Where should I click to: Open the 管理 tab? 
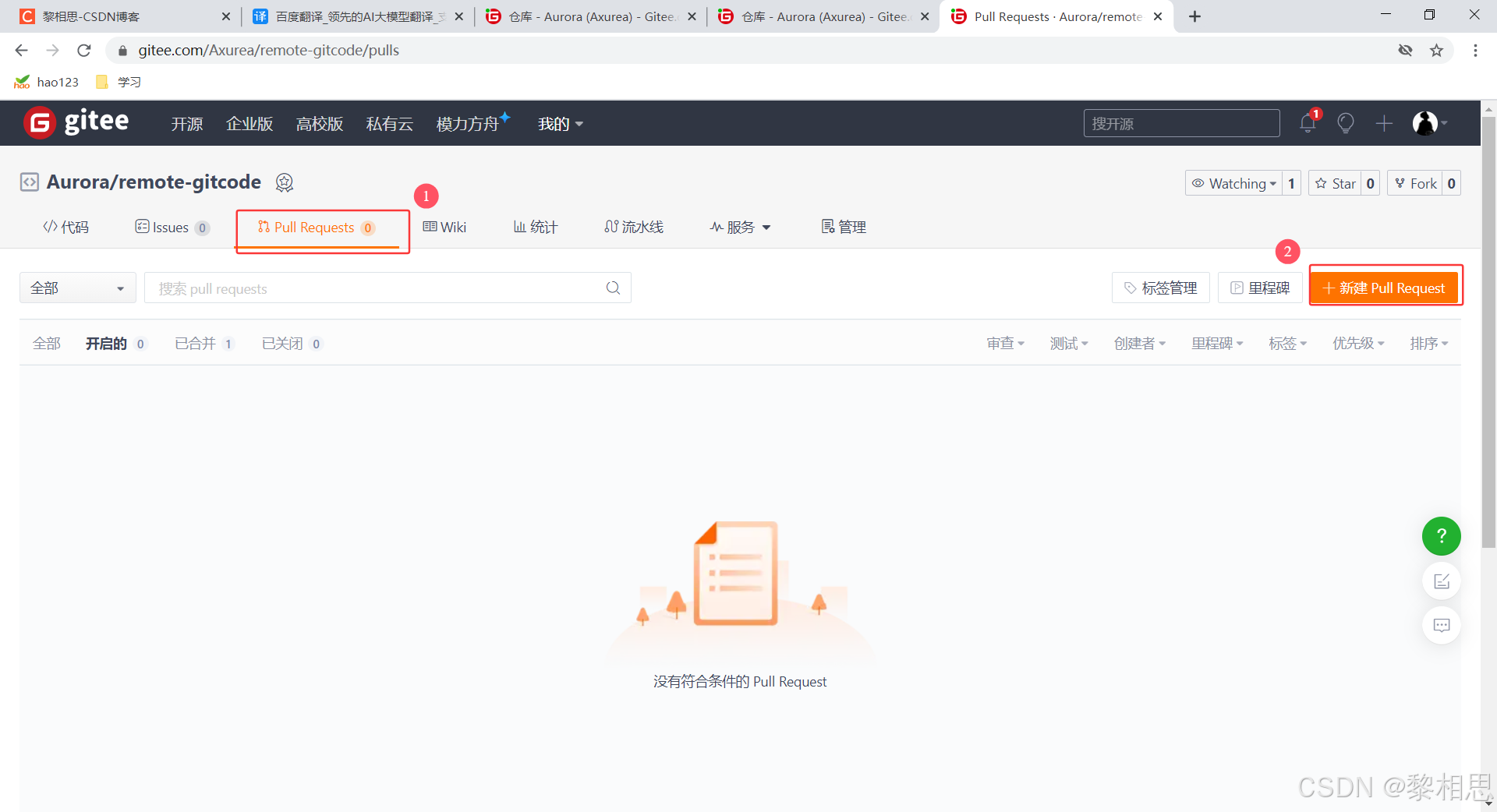pyautogui.click(x=844, y=228)
